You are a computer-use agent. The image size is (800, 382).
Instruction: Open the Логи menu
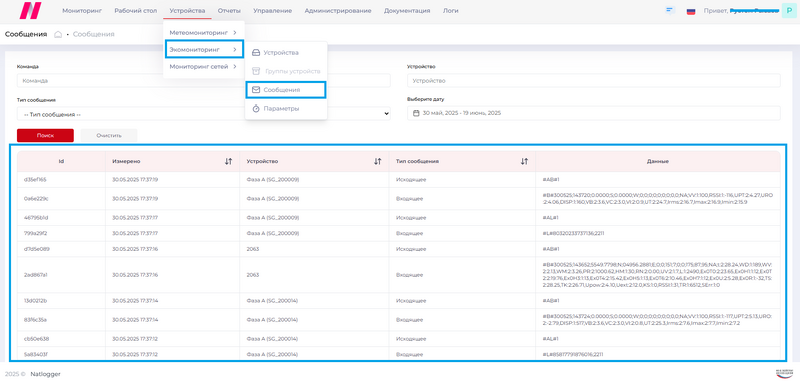coord(451,11)
